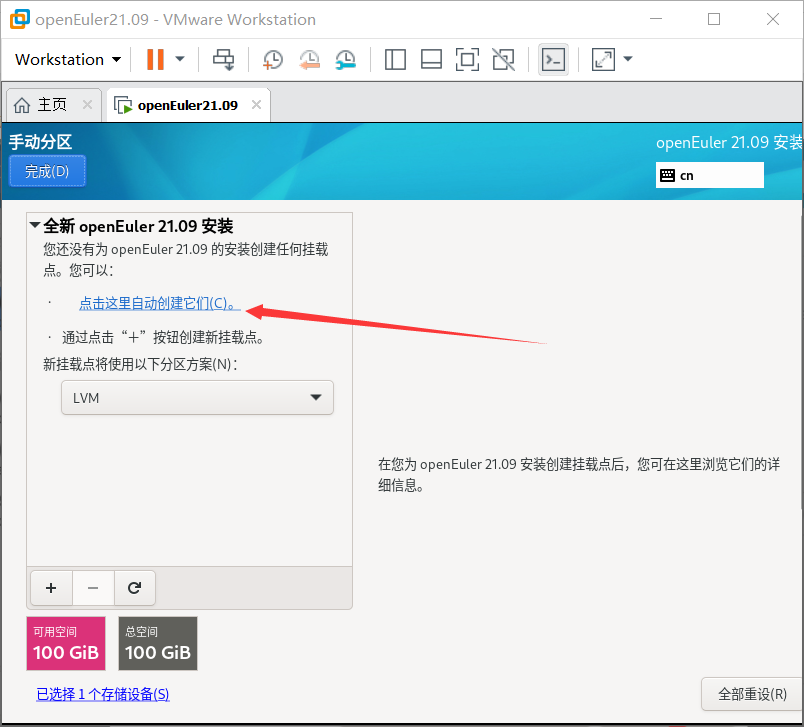Open the LVM partition scheme dropdown
The image size is (804, 727).
click(197, 397)
